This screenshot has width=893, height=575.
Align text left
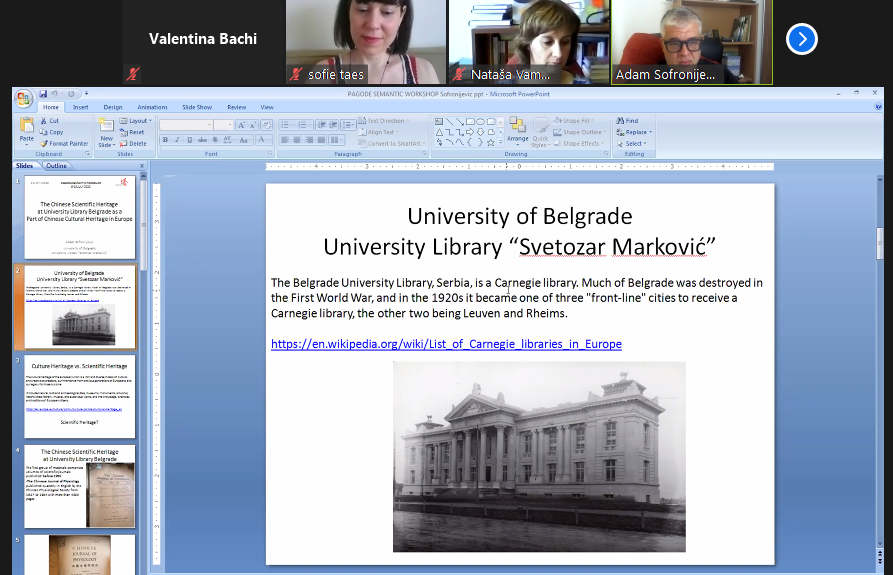pos(285,139)
